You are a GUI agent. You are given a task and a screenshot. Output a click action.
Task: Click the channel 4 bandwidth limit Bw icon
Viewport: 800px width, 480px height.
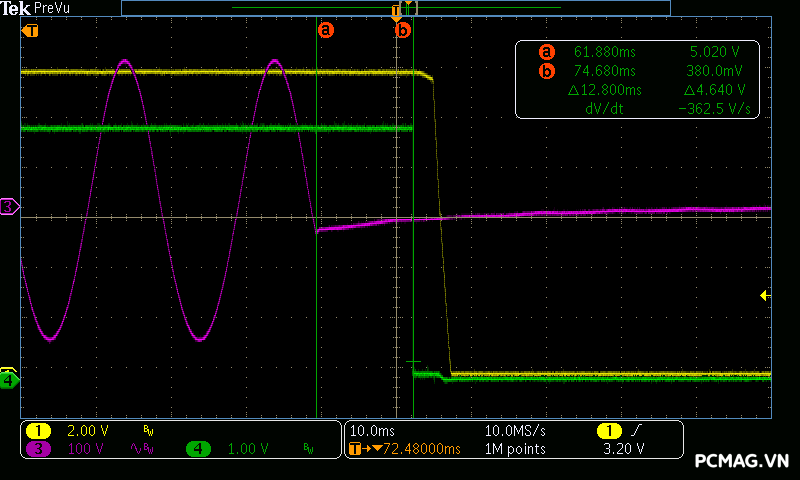(308, 449)
